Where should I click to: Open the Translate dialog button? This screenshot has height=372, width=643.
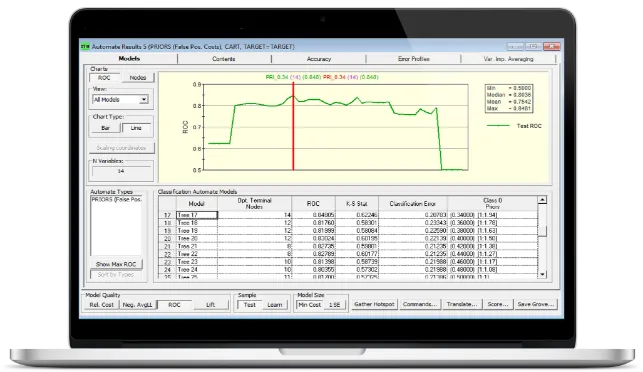[x=462, y=304]
